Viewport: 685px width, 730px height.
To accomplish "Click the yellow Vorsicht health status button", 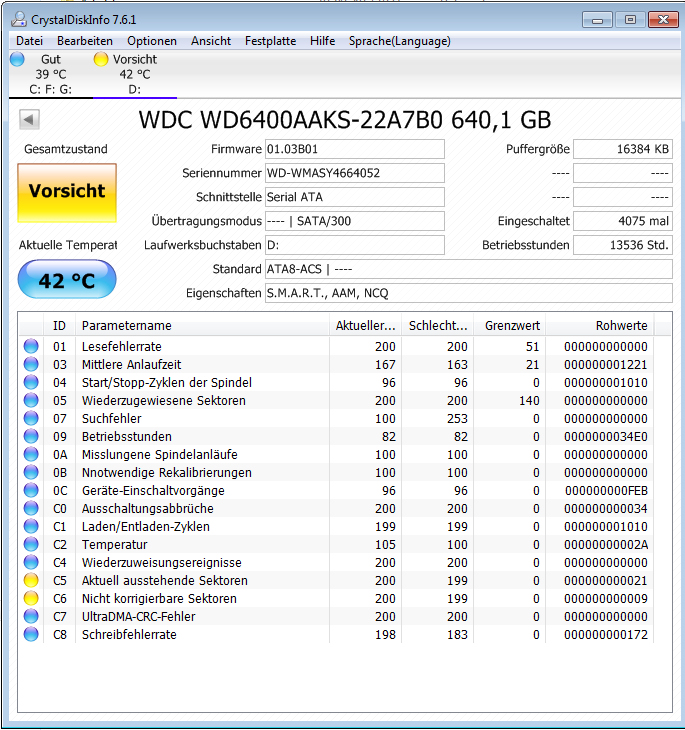I will (x=67, y=193).
